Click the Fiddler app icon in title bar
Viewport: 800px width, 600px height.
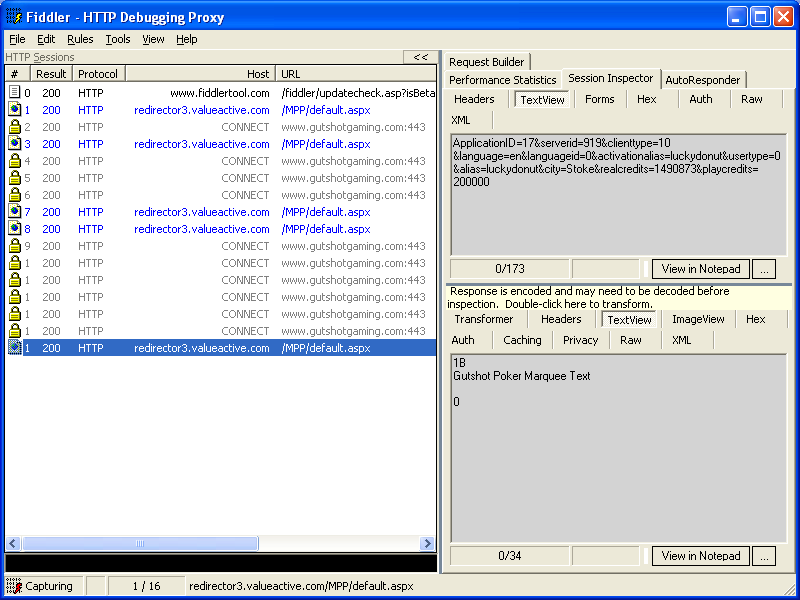tap(14, 17)
